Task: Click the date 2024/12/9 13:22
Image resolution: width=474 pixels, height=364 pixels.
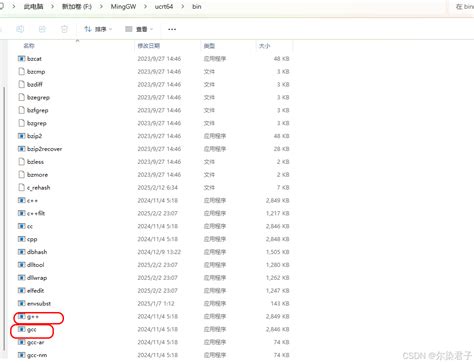Action: point(159,252)
